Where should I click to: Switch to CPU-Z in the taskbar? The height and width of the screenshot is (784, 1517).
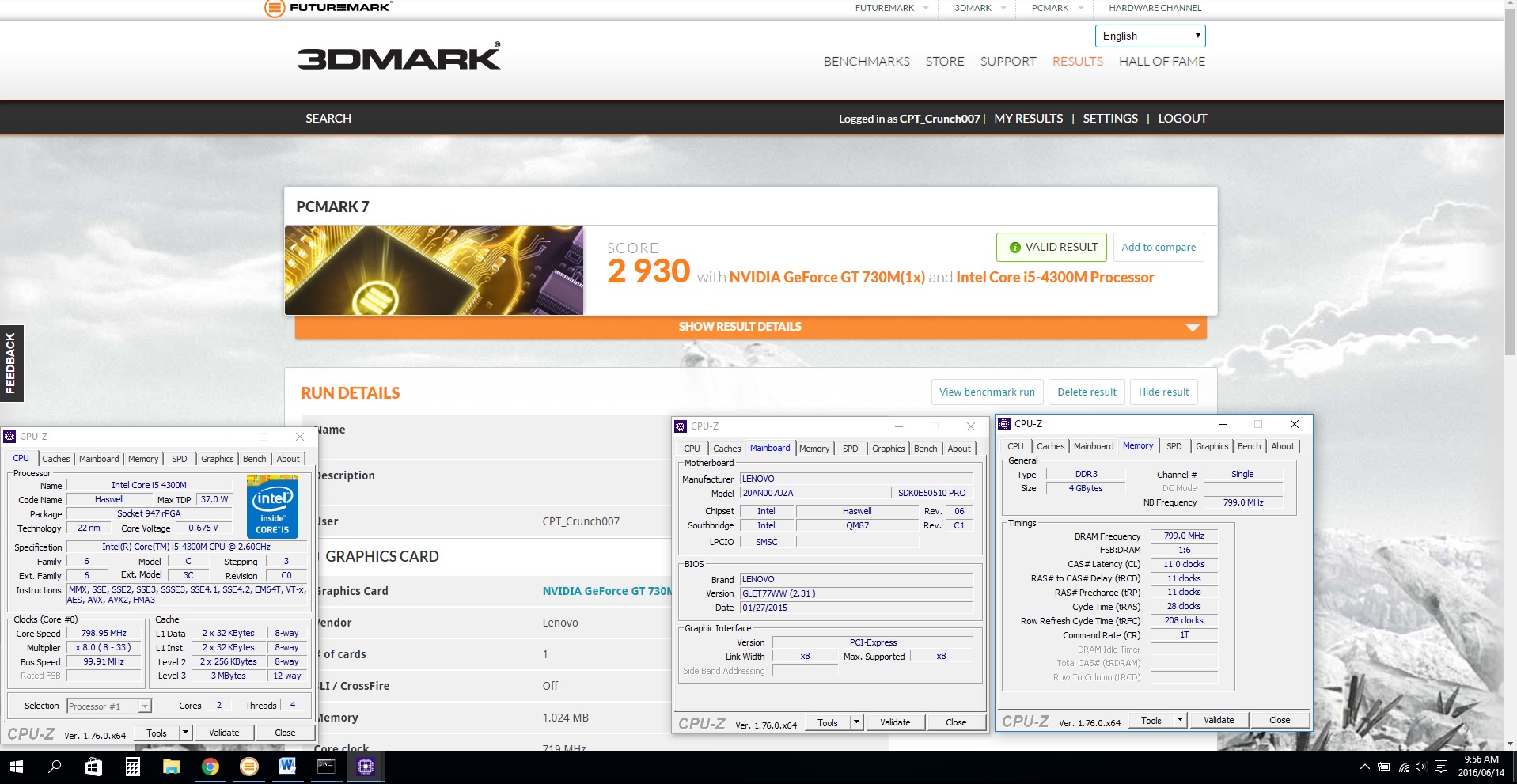click(365, 767)
